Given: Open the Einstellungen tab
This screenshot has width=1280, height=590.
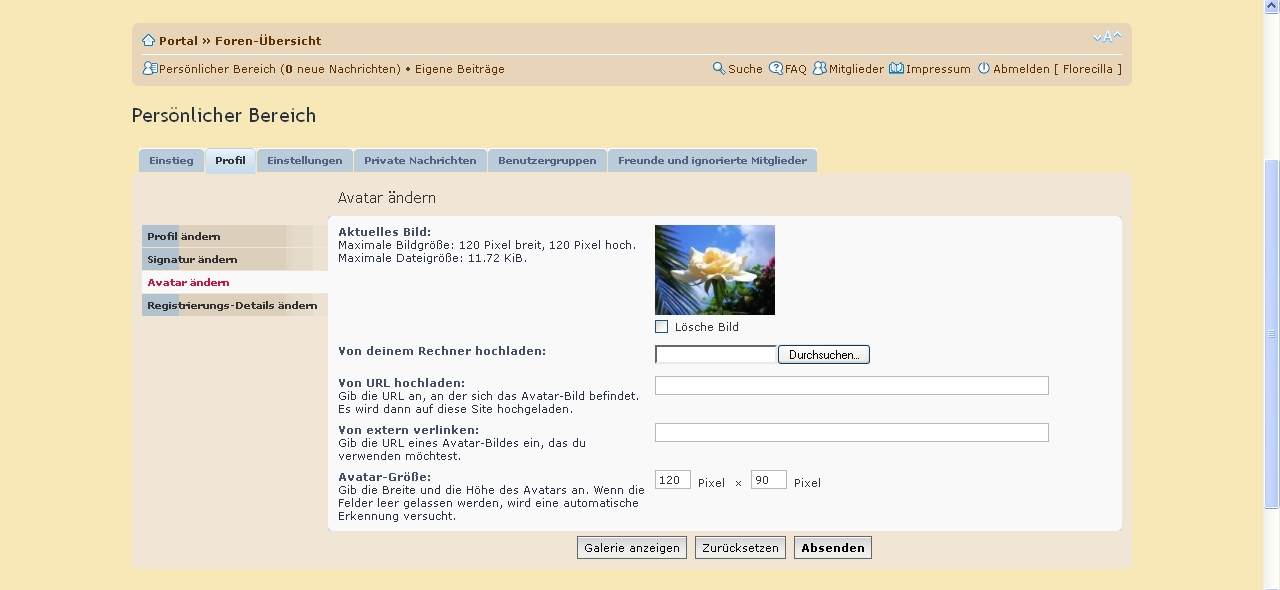Looking at the screenshot, I should (x=304, y=161).
